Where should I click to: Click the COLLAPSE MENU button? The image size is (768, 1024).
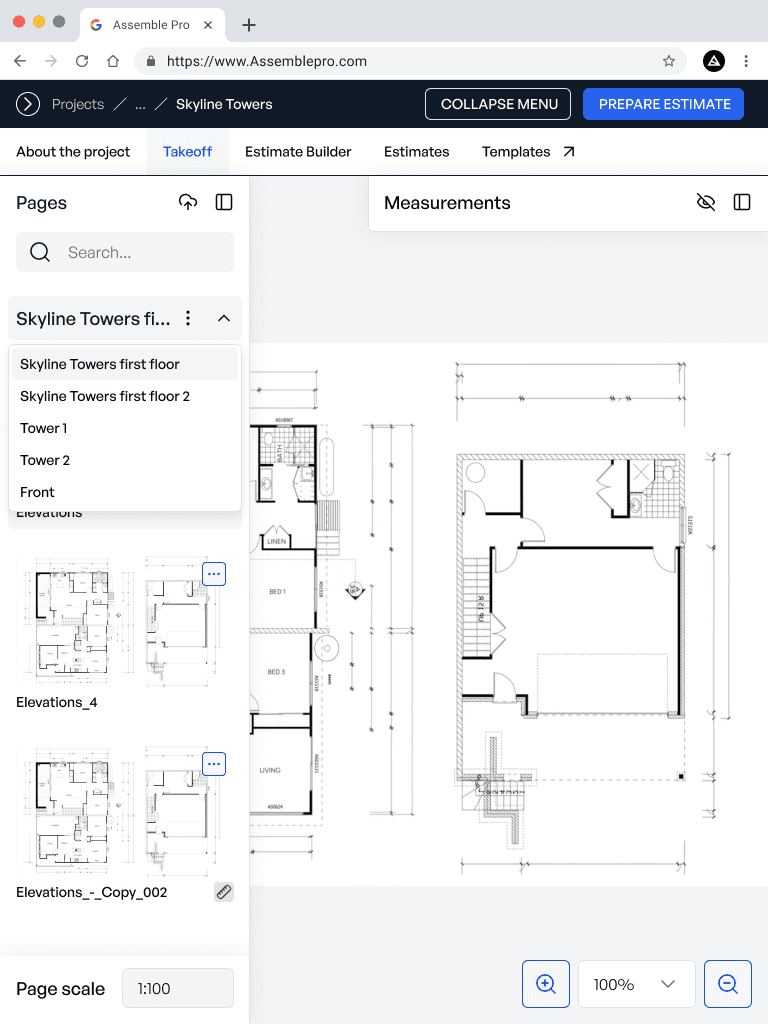[x=498, y=104]
